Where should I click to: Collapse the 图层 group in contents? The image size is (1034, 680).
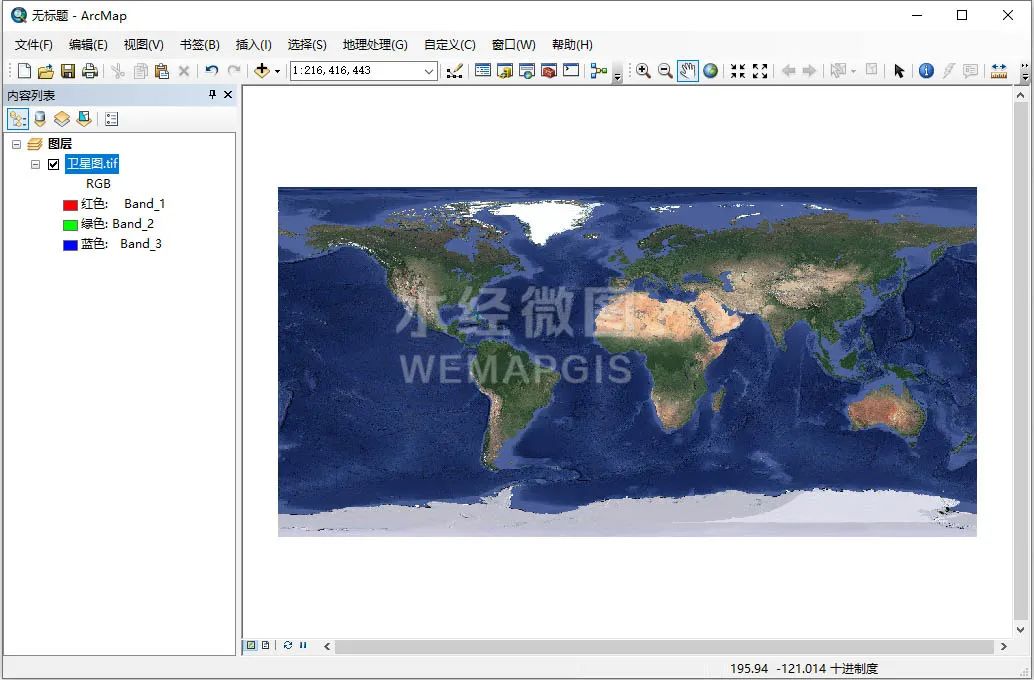click(15, 143)
